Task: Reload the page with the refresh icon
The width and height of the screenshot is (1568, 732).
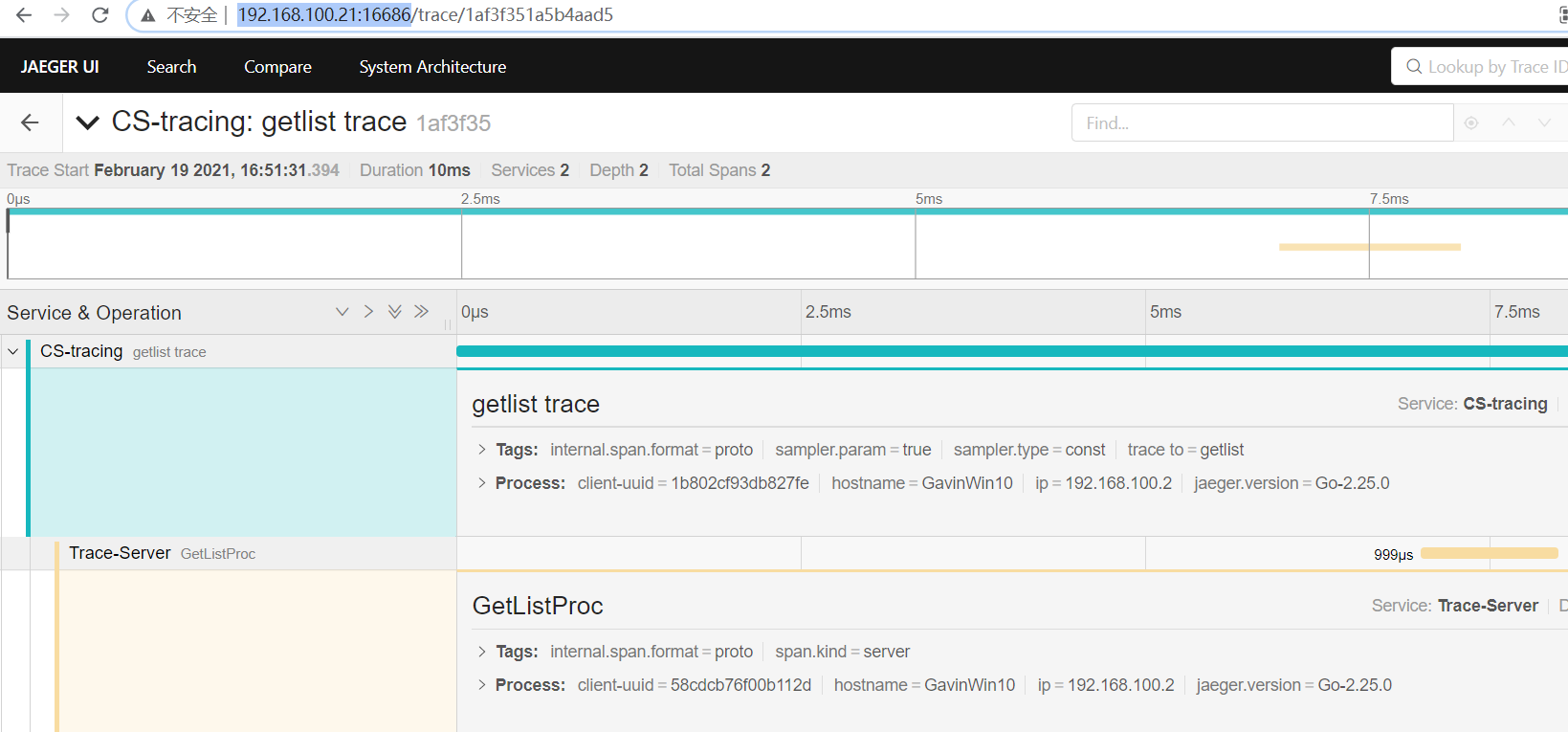Action: pos(99,15)
